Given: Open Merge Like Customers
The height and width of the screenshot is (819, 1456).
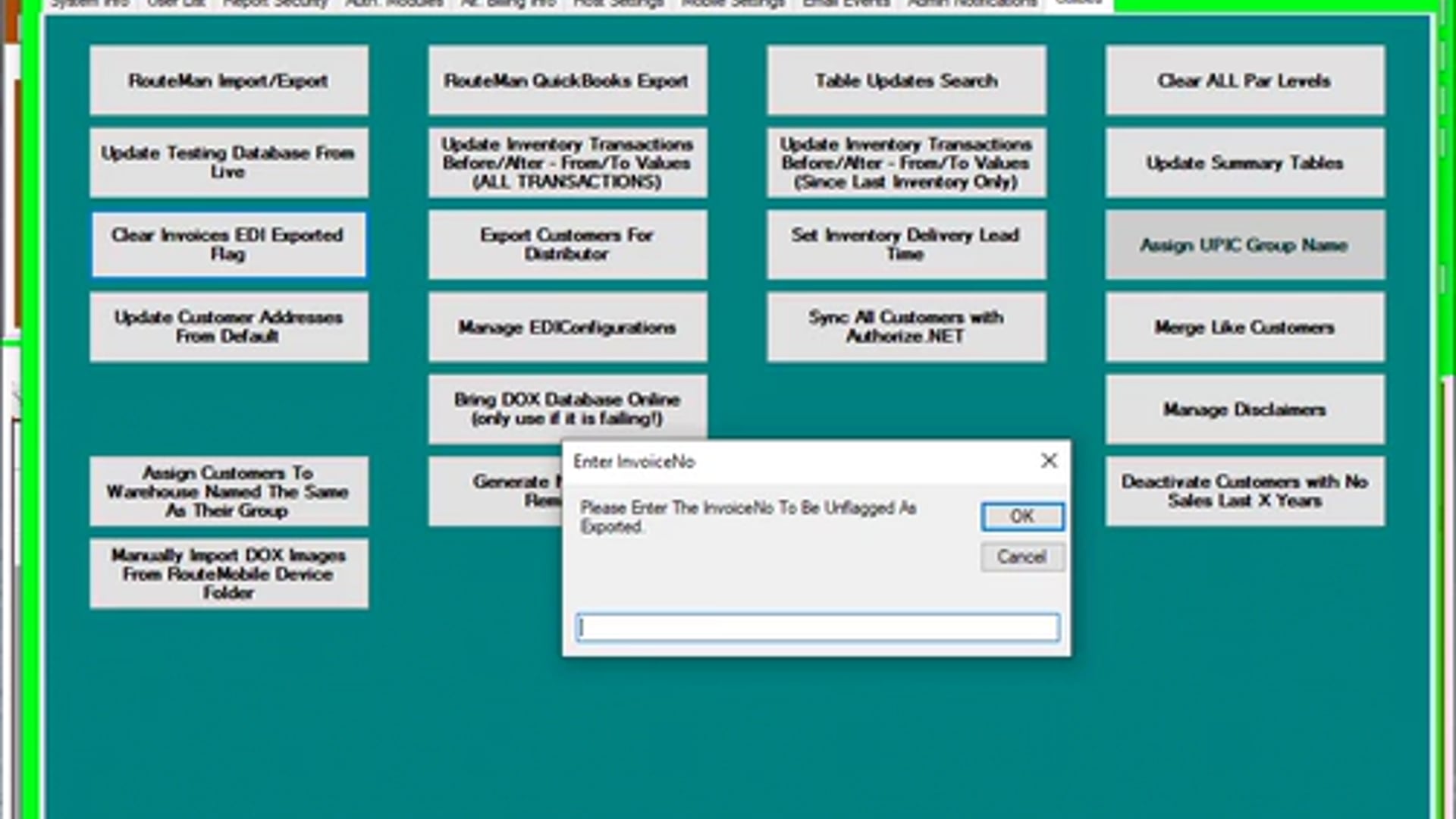Looking at the screenshot, I should (x=1244, y=327).
